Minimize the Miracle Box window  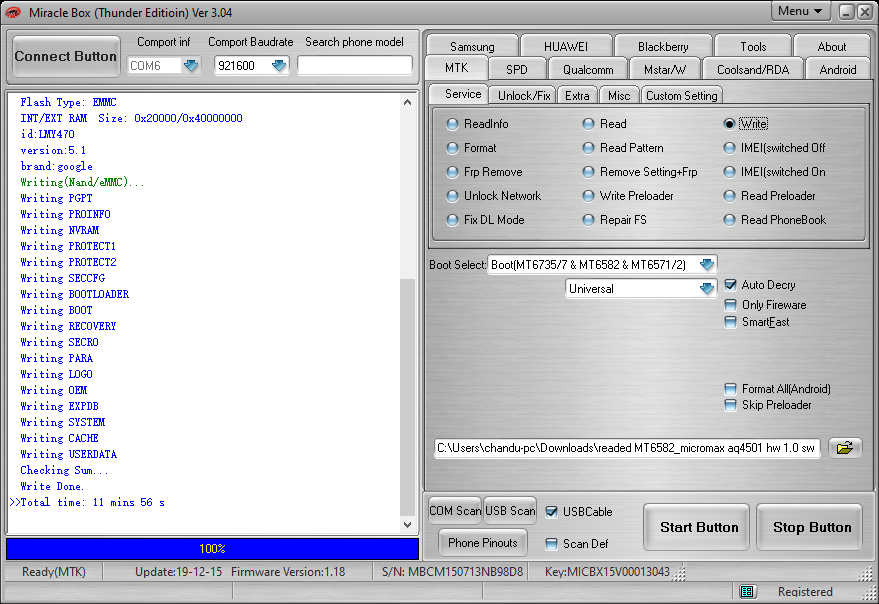[846, 12]
